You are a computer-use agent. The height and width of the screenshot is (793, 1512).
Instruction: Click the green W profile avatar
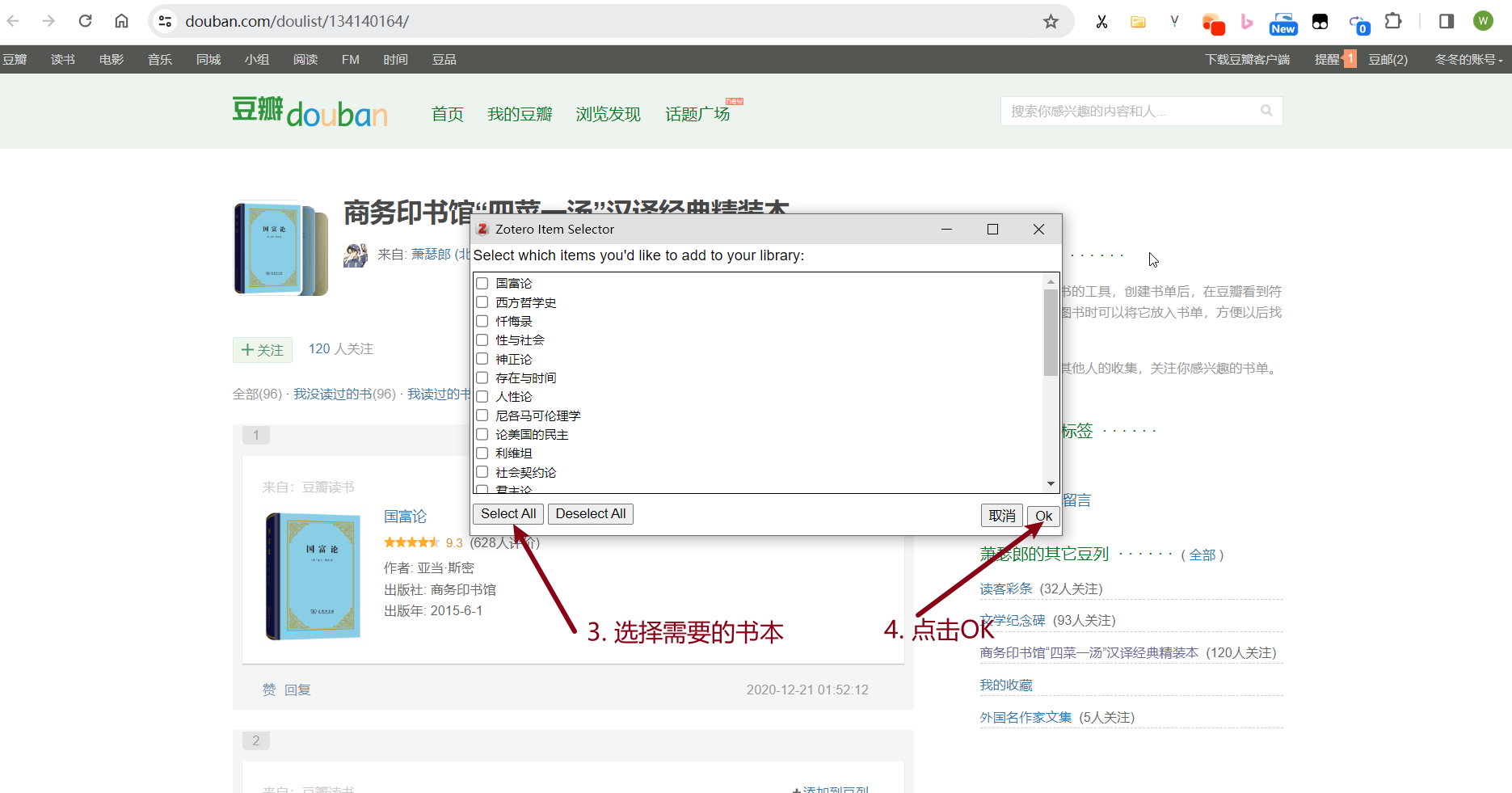click(x=1483, y=20)
